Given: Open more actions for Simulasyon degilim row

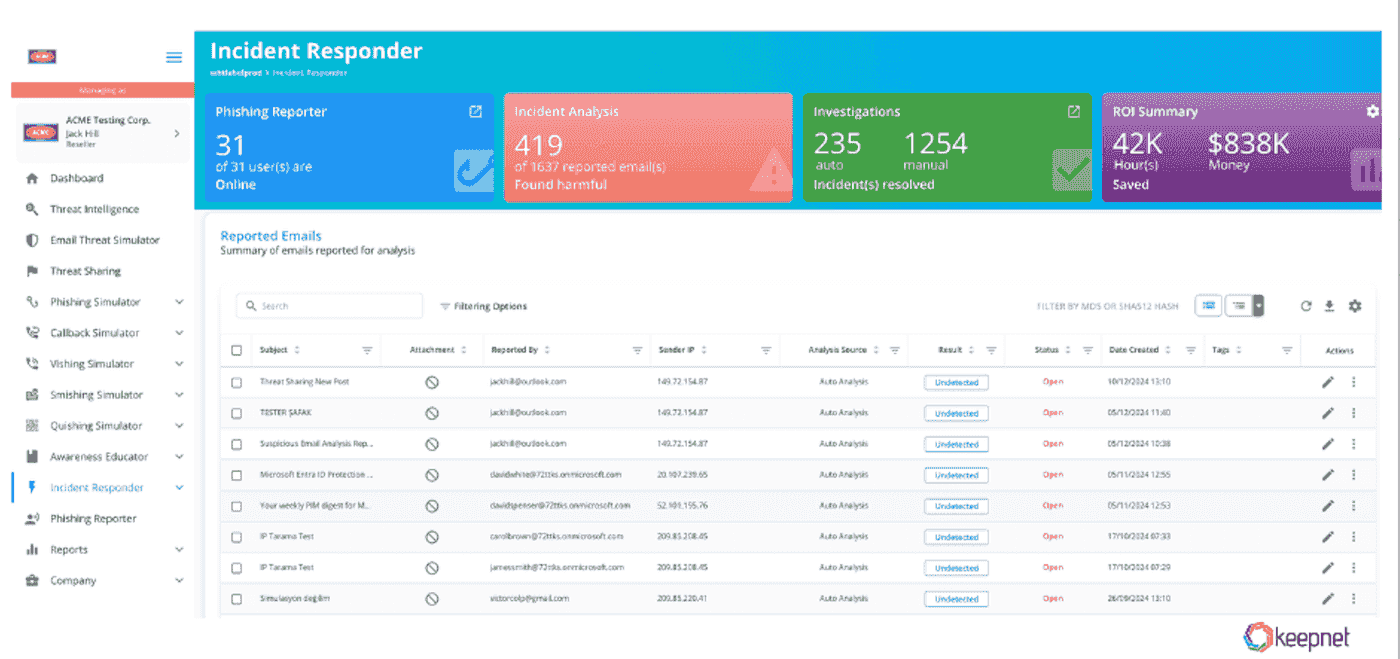Looking at the screenshot, I should pos(1354,599).
